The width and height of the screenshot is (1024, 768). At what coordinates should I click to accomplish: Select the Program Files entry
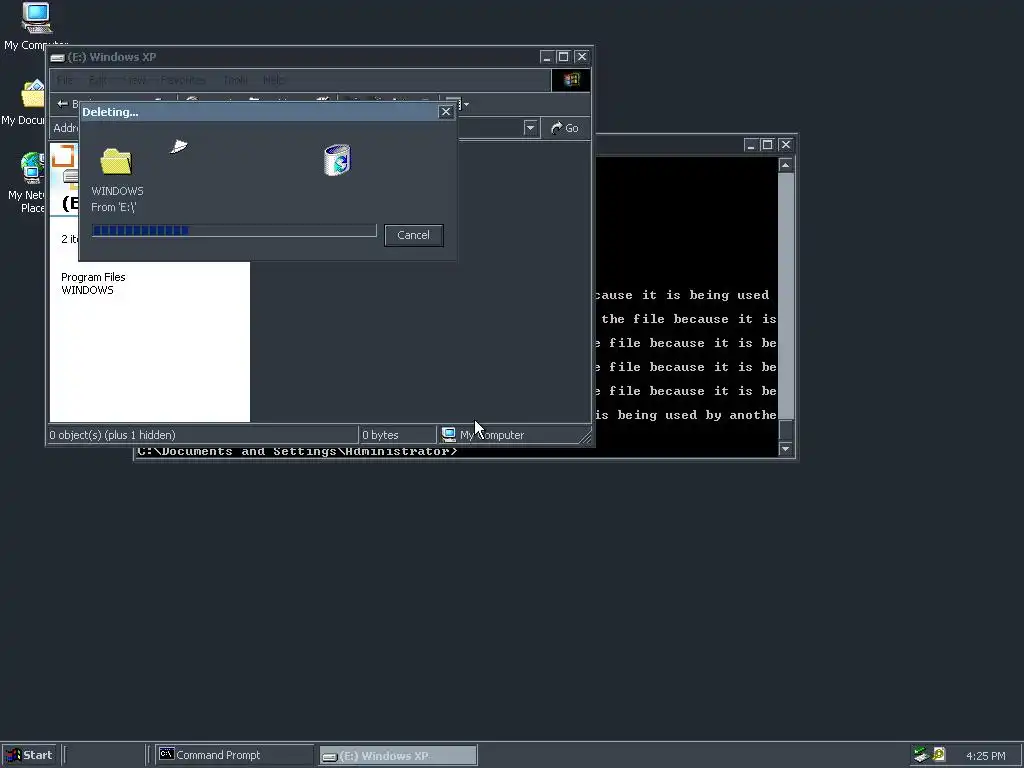coord(93,277)
